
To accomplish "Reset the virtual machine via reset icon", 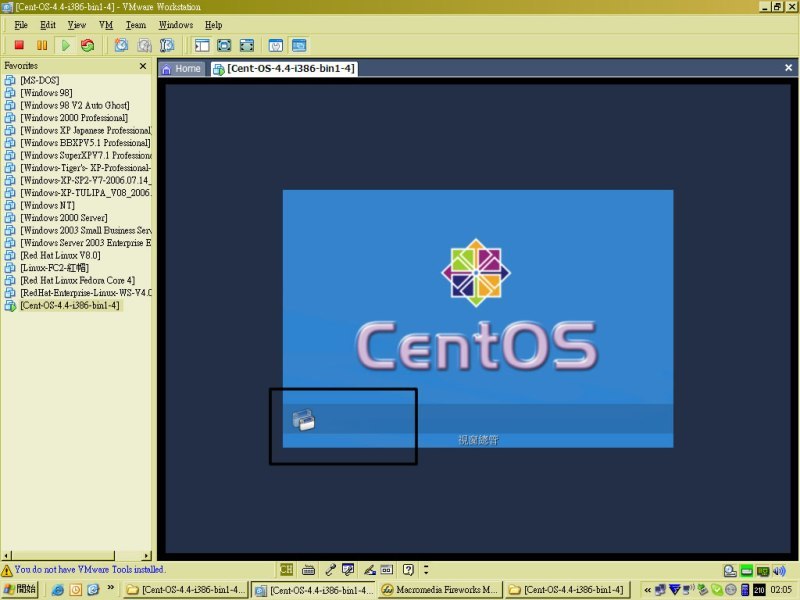I will [88, 45].
